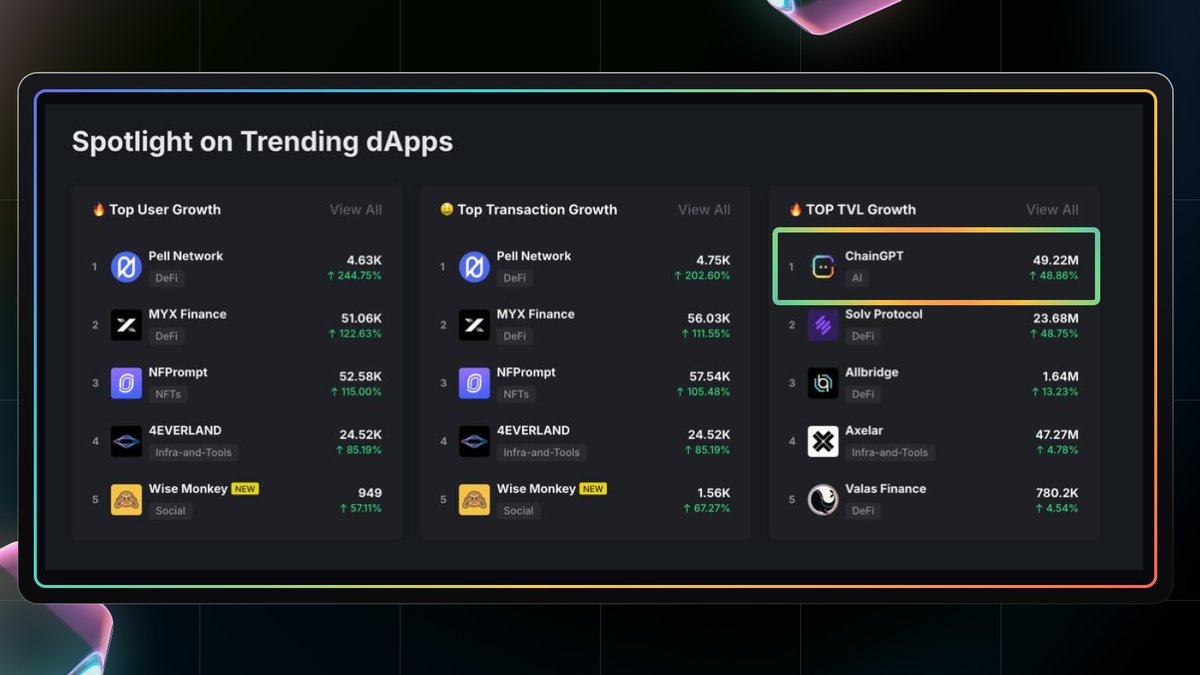Select the AI tag under ChainGPT
The image size is (1200, 675).
click(857, 278)
